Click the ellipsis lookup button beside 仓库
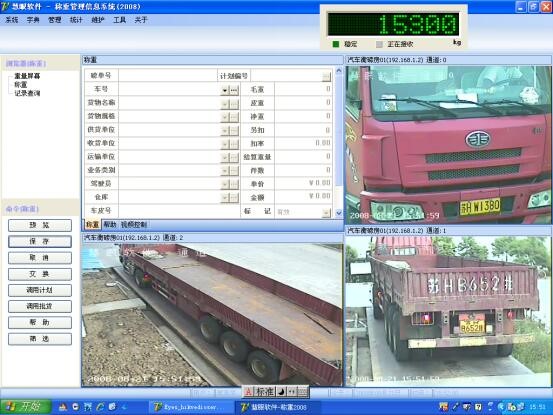The width and height of the screenshot is (553, 415). tap(234, 197)
